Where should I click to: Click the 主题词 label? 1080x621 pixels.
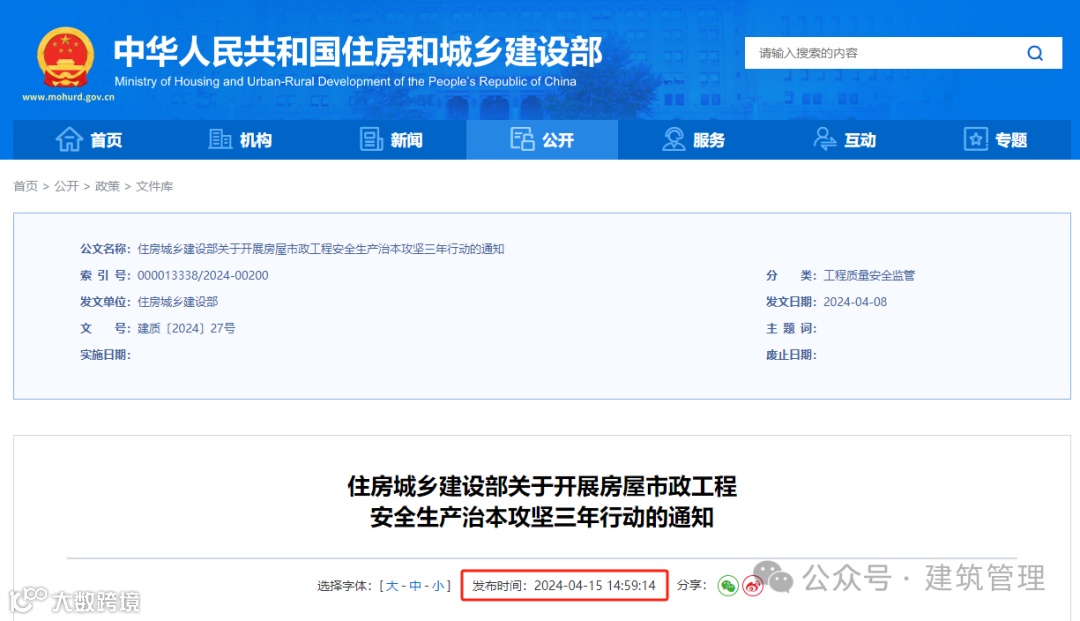791,328
